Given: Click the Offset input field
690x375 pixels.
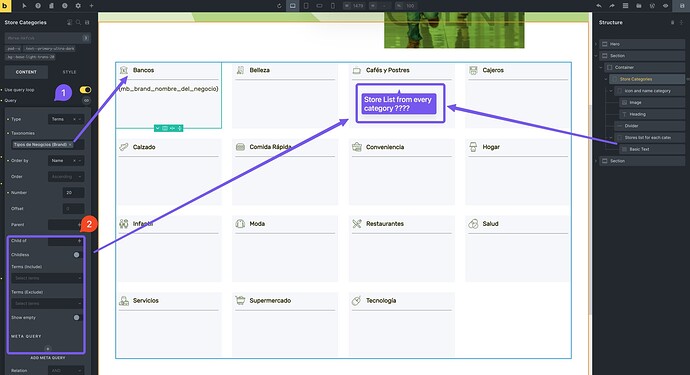Looking at the screenshot, I should point(73,209).
